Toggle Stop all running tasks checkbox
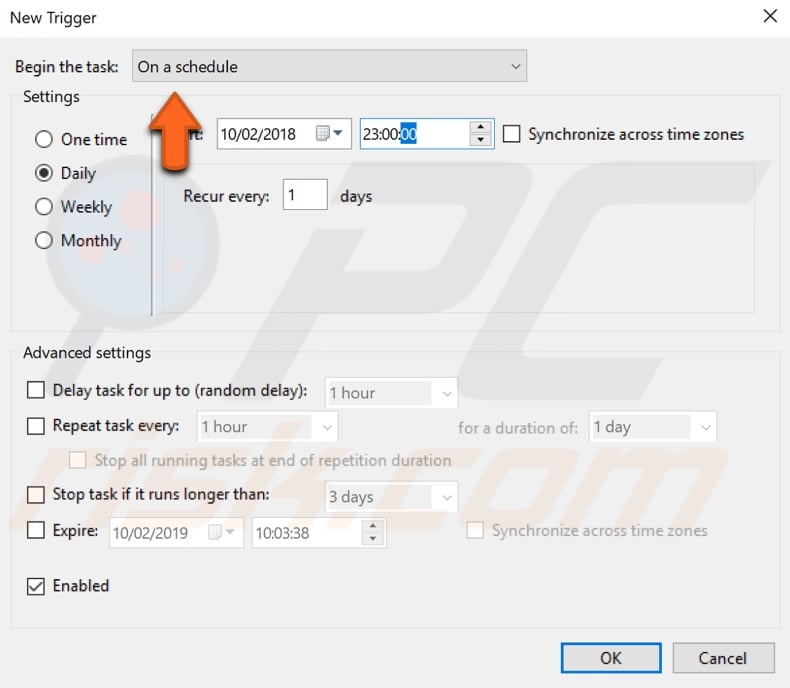790x688 pixels. (78, 460)
